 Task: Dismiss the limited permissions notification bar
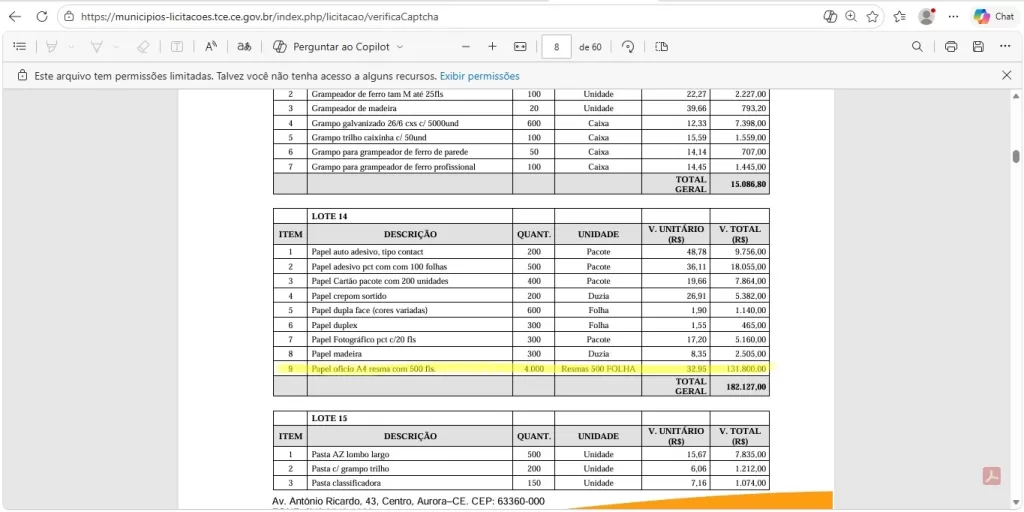point(1007,75)
